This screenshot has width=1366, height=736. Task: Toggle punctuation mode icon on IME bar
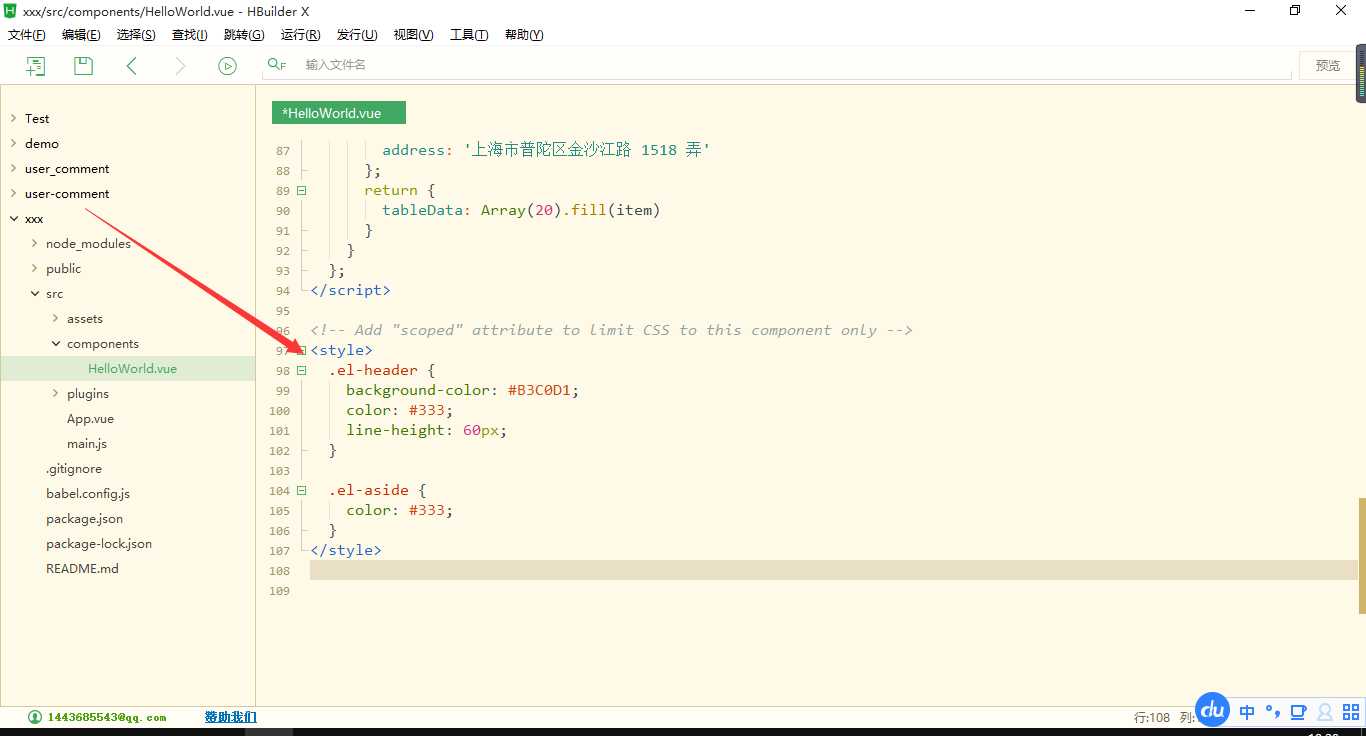[1272, 712]
